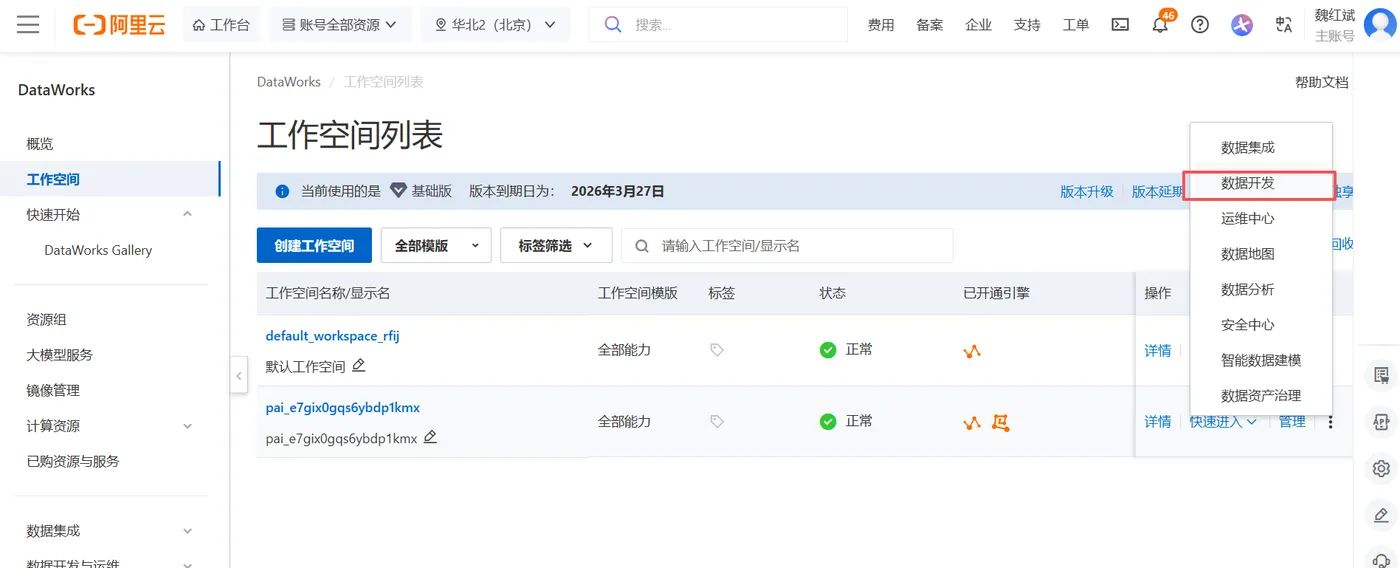Select 数据资产治理 from the quick-enter menu
Screen dimensions: 1400x568
point(1260,396)
